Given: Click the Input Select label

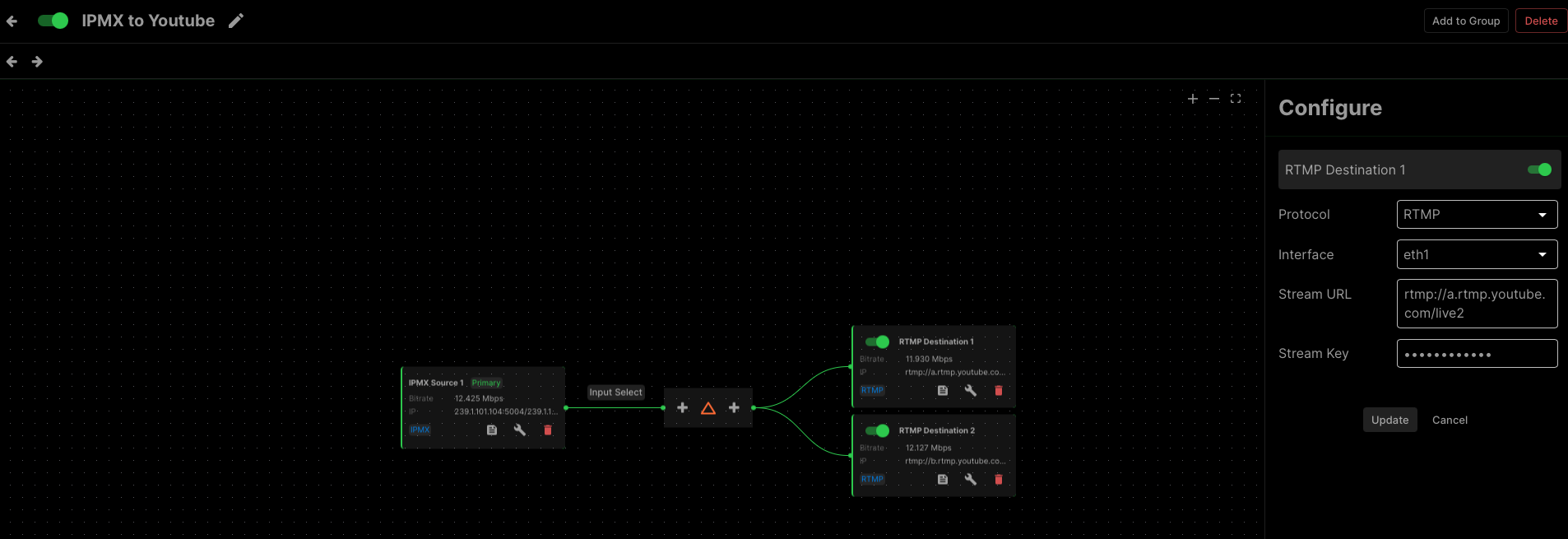Looking at the screenshot, I should (615, 393).
